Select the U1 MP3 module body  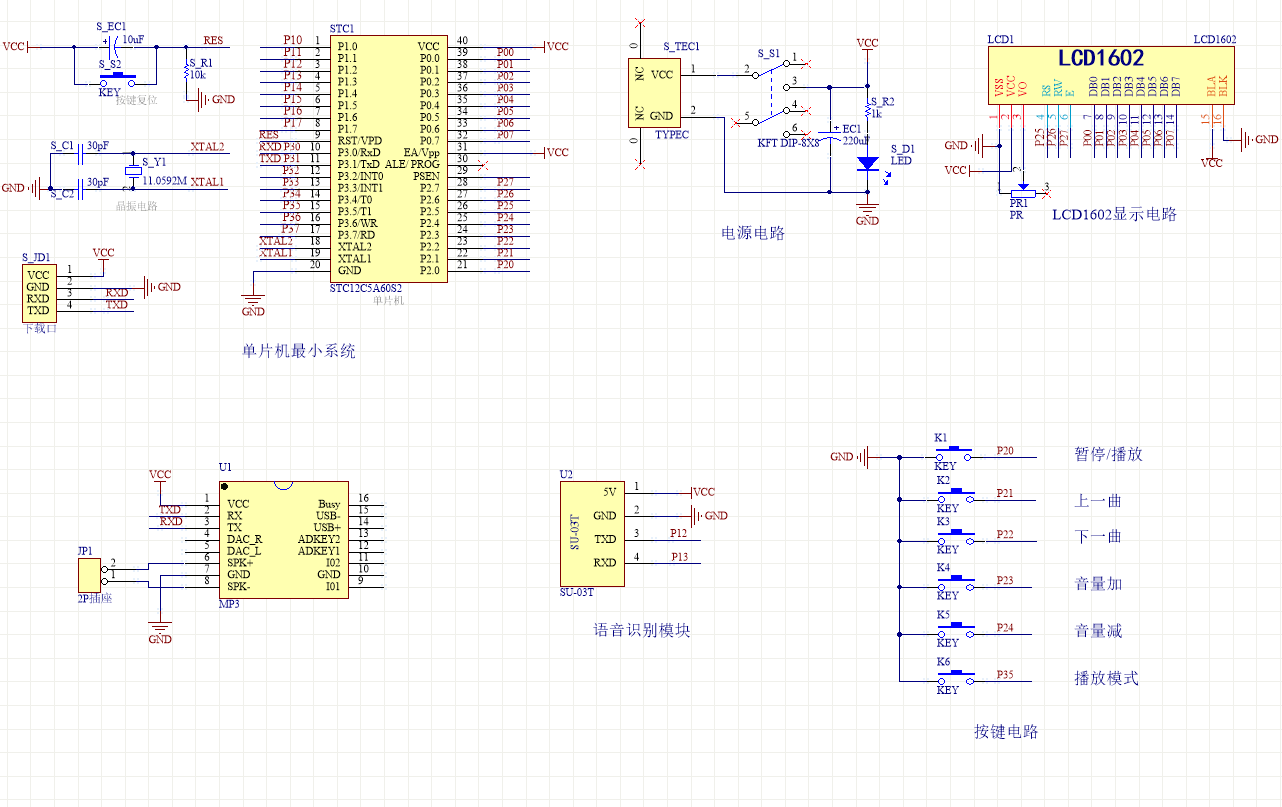click(x=283, y=540)
